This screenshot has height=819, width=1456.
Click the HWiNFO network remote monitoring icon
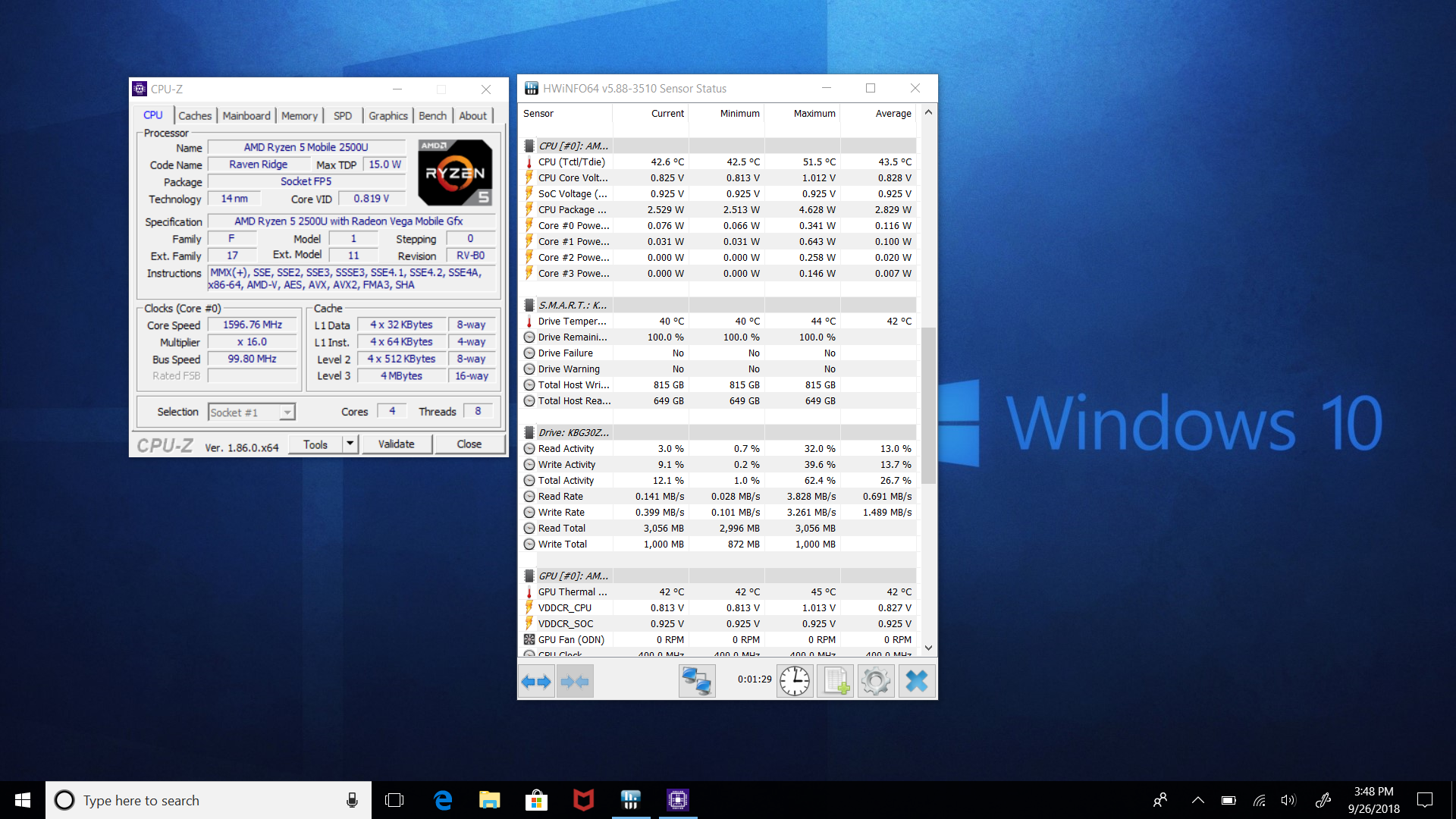[696, 681]
